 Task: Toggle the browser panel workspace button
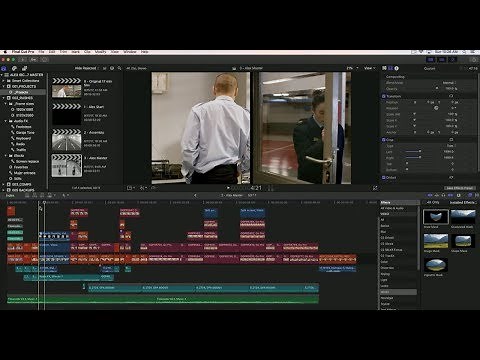431,60
